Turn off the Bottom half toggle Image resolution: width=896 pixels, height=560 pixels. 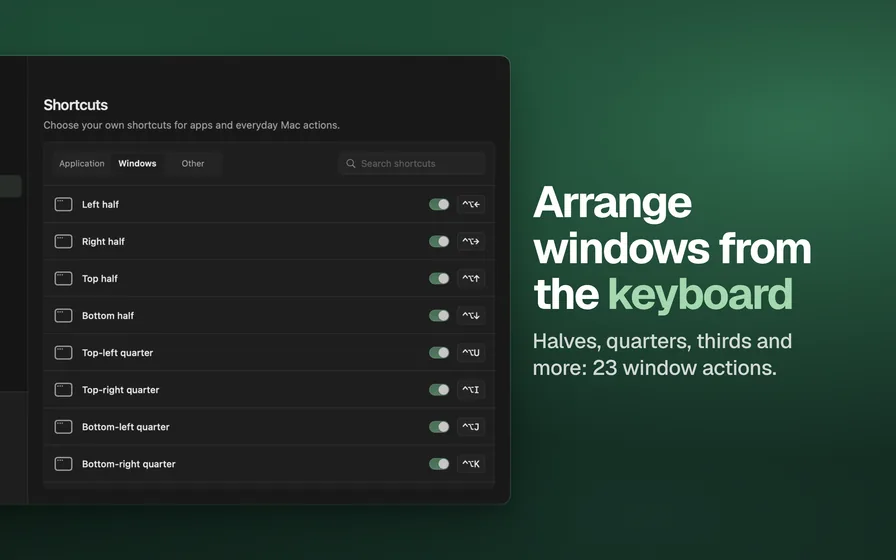439,315
